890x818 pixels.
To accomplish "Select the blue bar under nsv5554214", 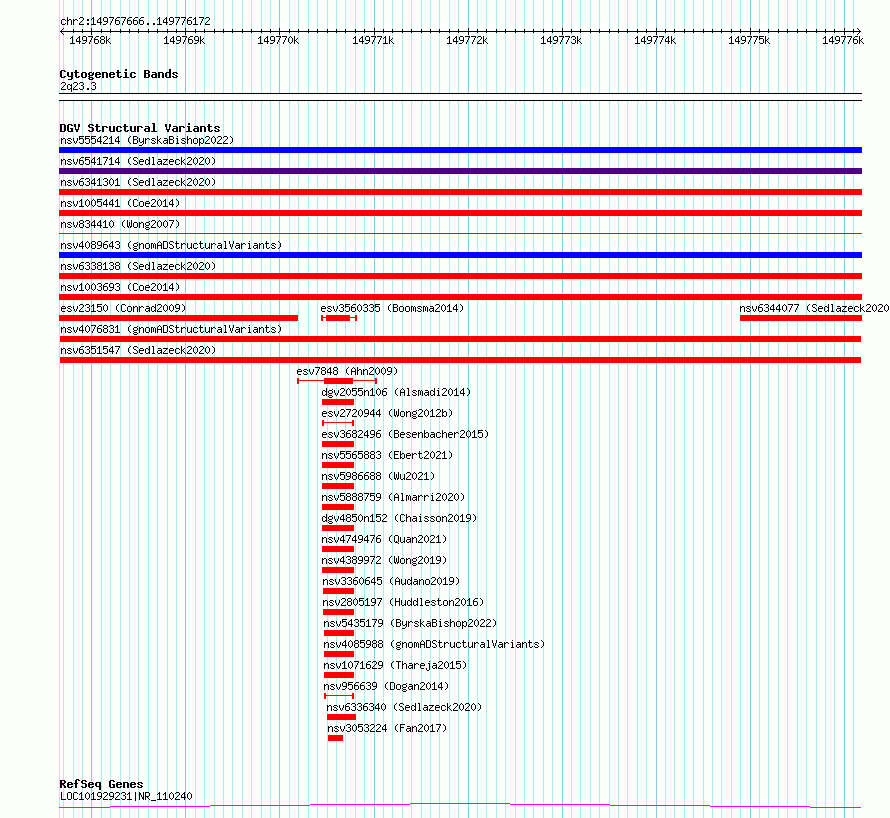I will point(460,150).
